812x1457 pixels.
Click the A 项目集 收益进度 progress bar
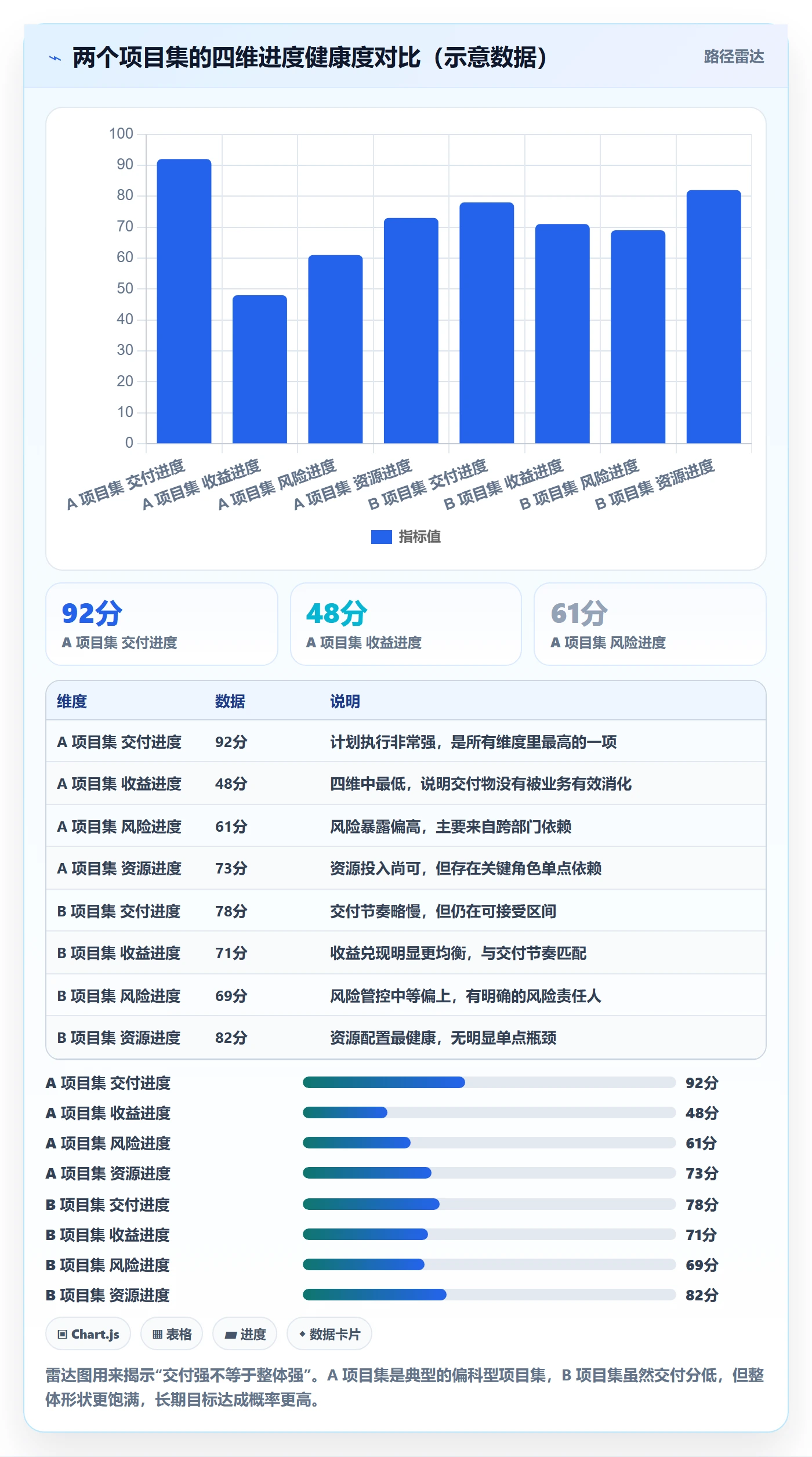(490, 1112)
